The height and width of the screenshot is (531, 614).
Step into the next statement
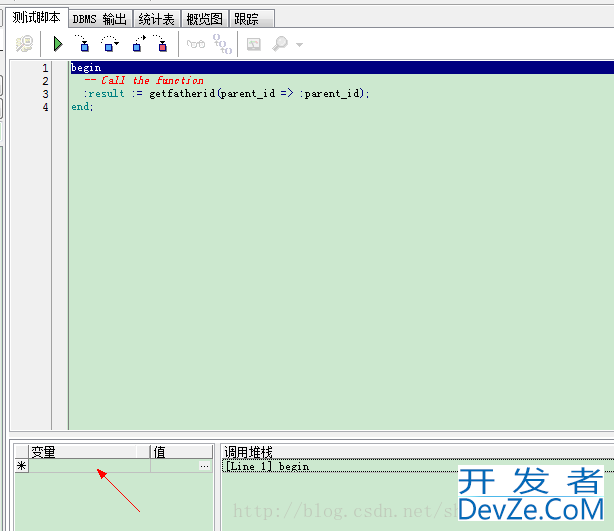click(83, 43)
